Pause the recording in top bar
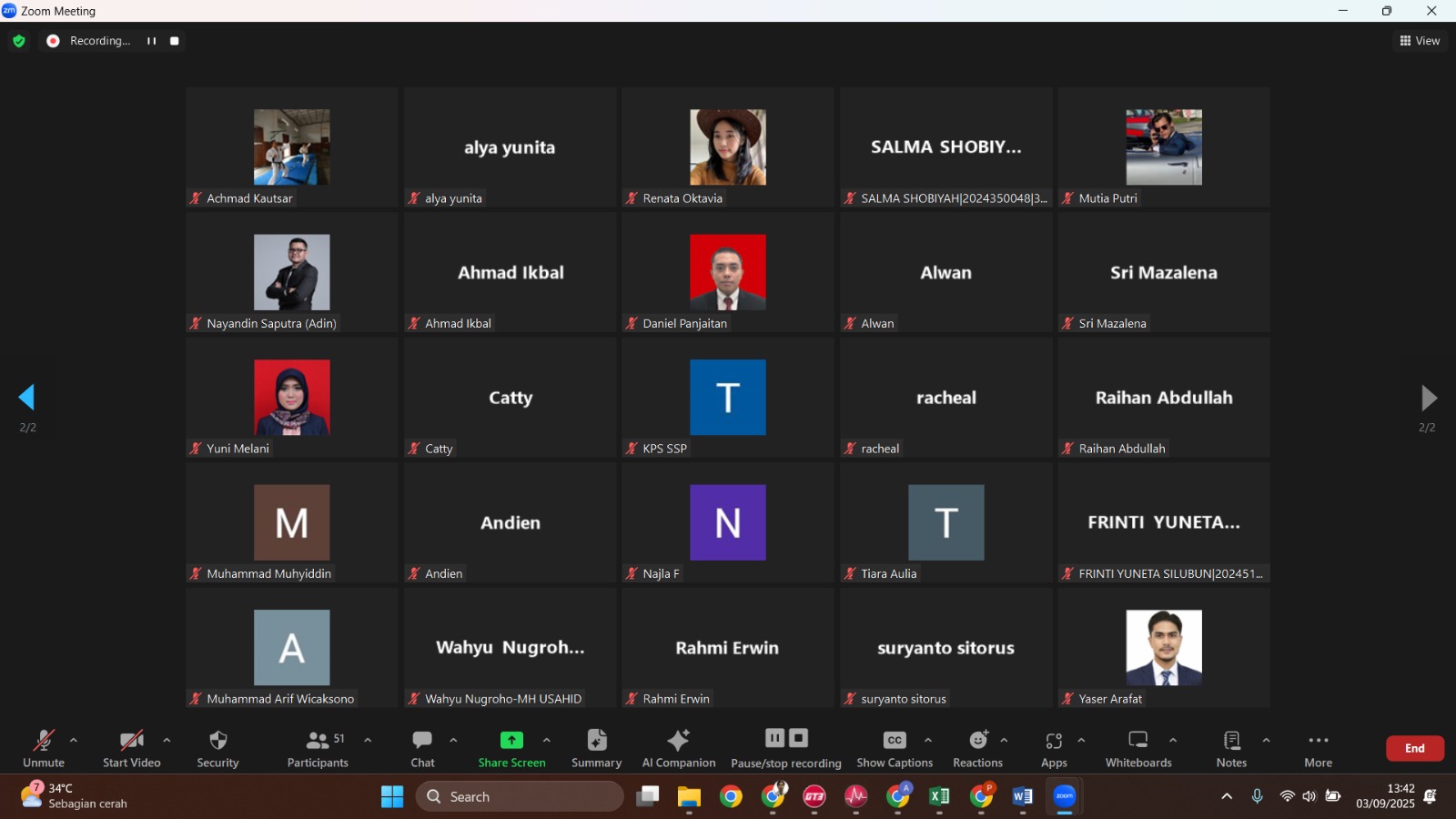 coord(152,41)
